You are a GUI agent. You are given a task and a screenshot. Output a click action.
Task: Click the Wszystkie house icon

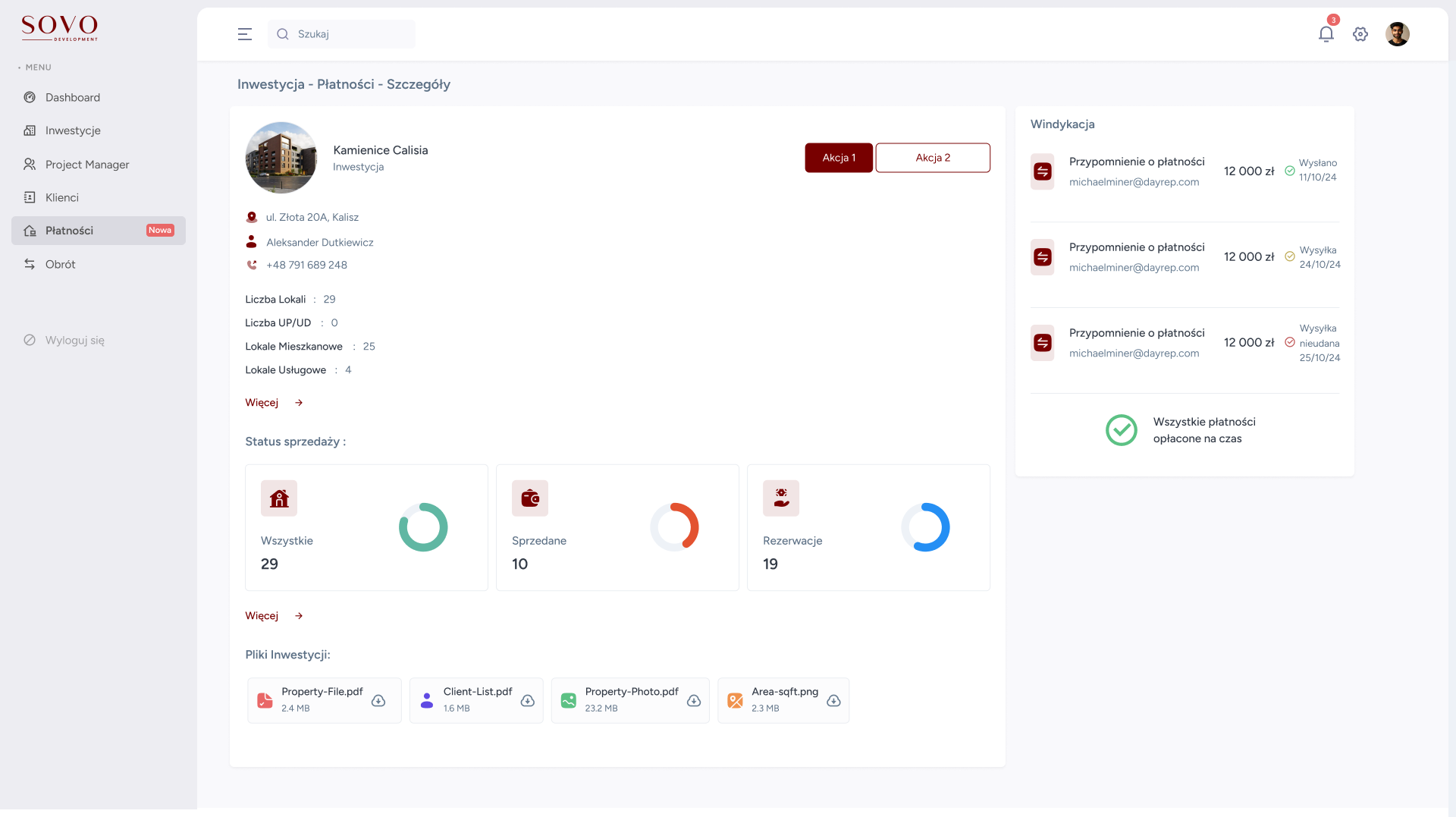(x=279, y=498)
